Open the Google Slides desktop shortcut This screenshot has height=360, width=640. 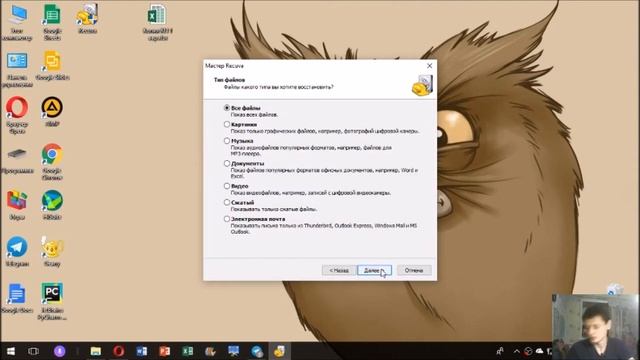[x=52, y=65]
